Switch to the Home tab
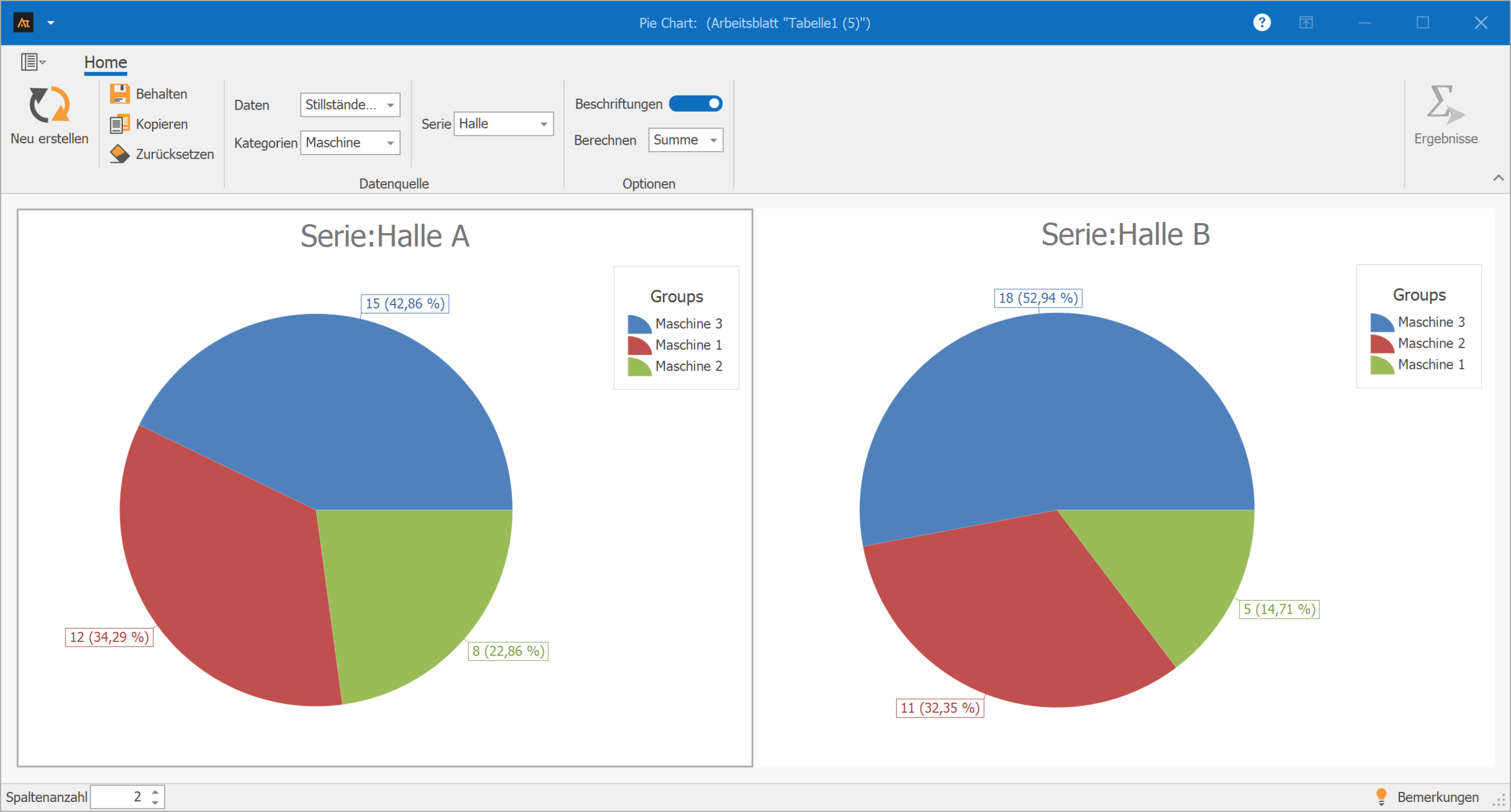This screenshot has height=812, width=1511. tap(105, 62)
